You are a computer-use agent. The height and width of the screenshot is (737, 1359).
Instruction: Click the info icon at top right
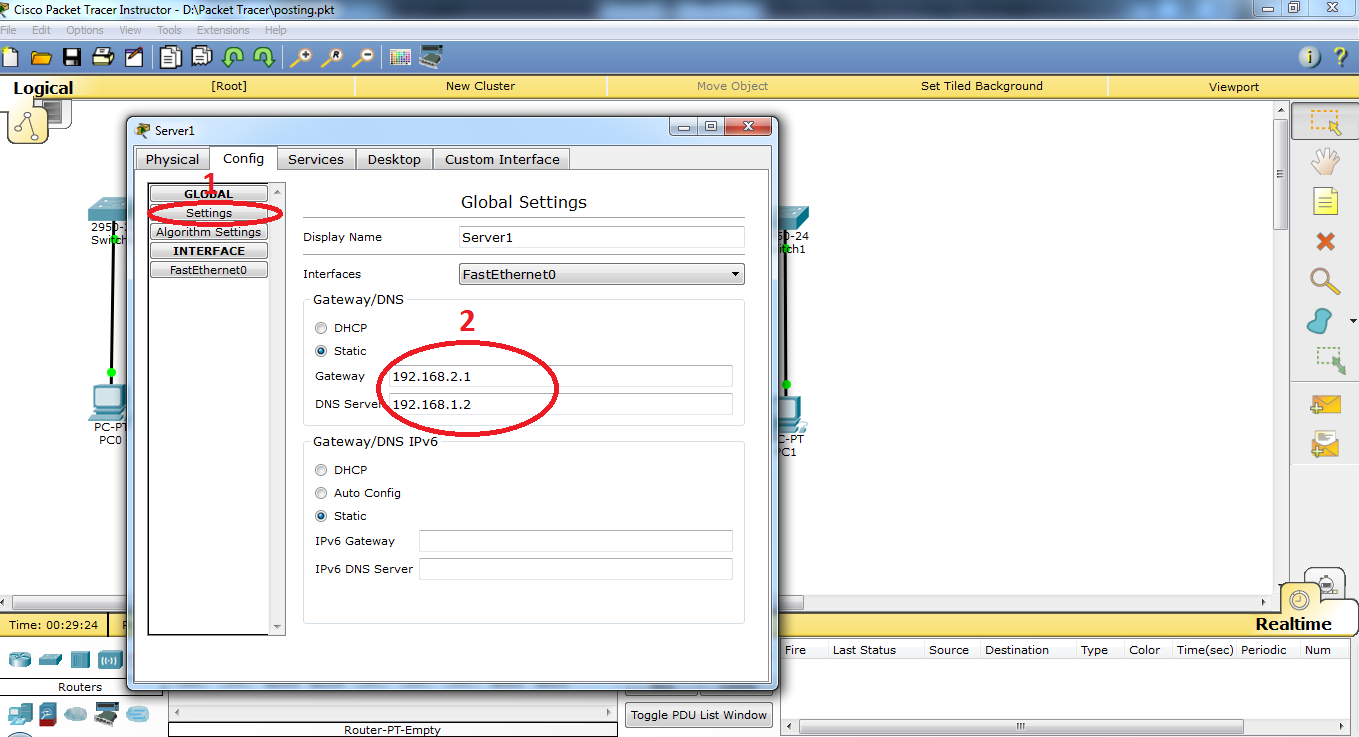tap(1310, 57)
